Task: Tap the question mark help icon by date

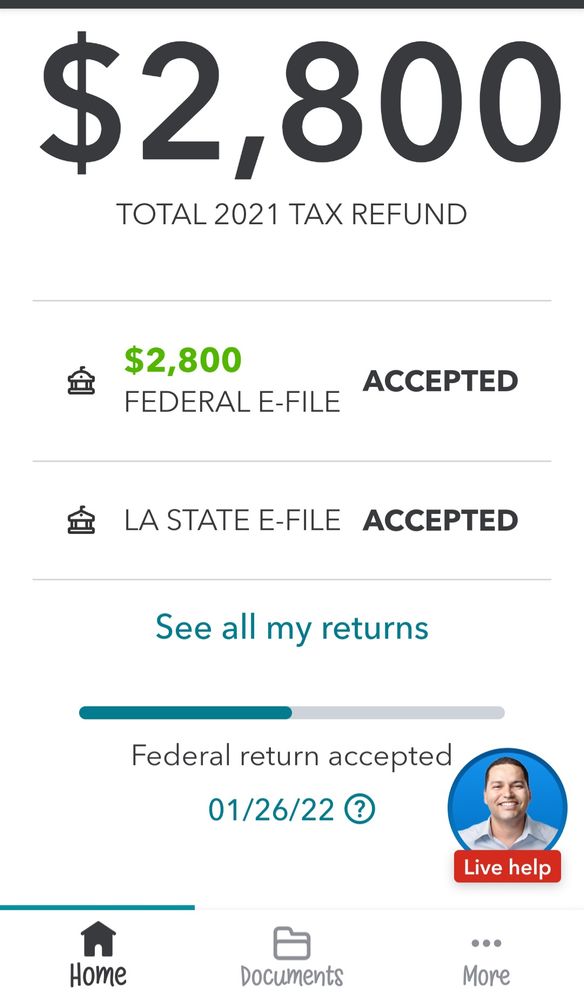Action: click(360, 809)
